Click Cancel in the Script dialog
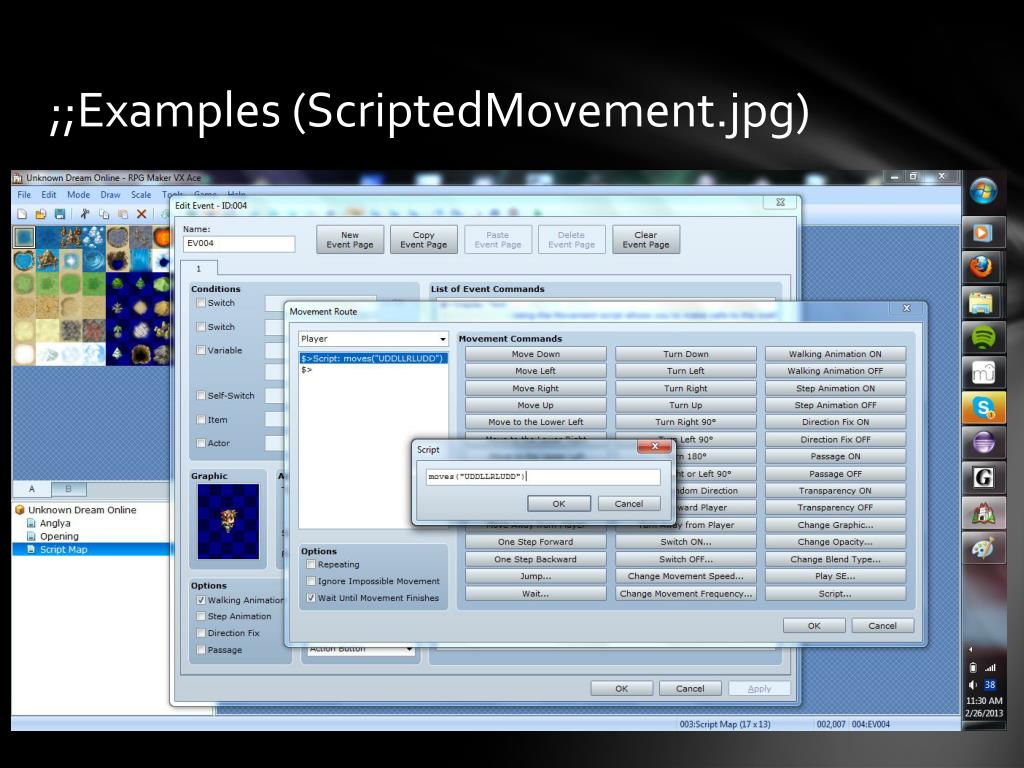1024x768 pixels. click(x=629, y=504)
